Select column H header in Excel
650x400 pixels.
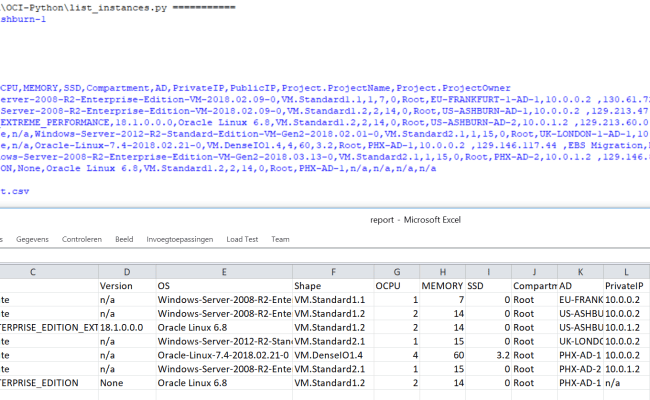tap(443, 272)
